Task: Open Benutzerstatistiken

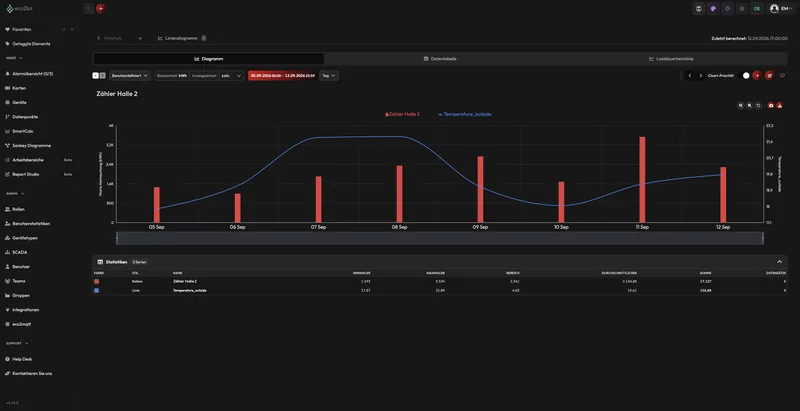Action: coord(28,224)
